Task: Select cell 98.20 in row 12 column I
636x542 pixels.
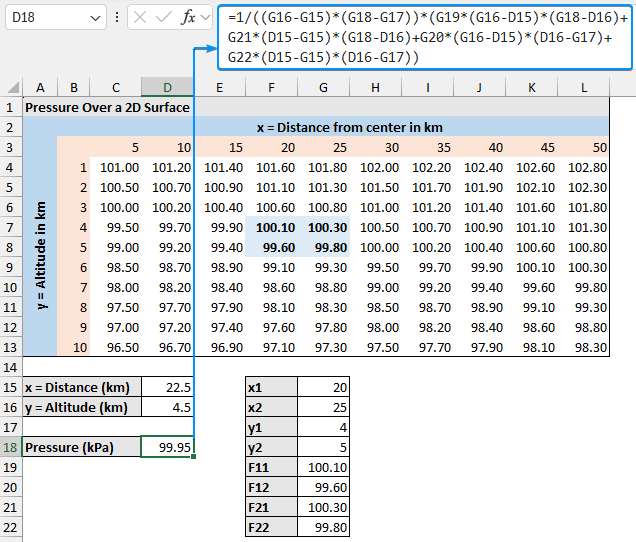Action: (x=428, y=327)
